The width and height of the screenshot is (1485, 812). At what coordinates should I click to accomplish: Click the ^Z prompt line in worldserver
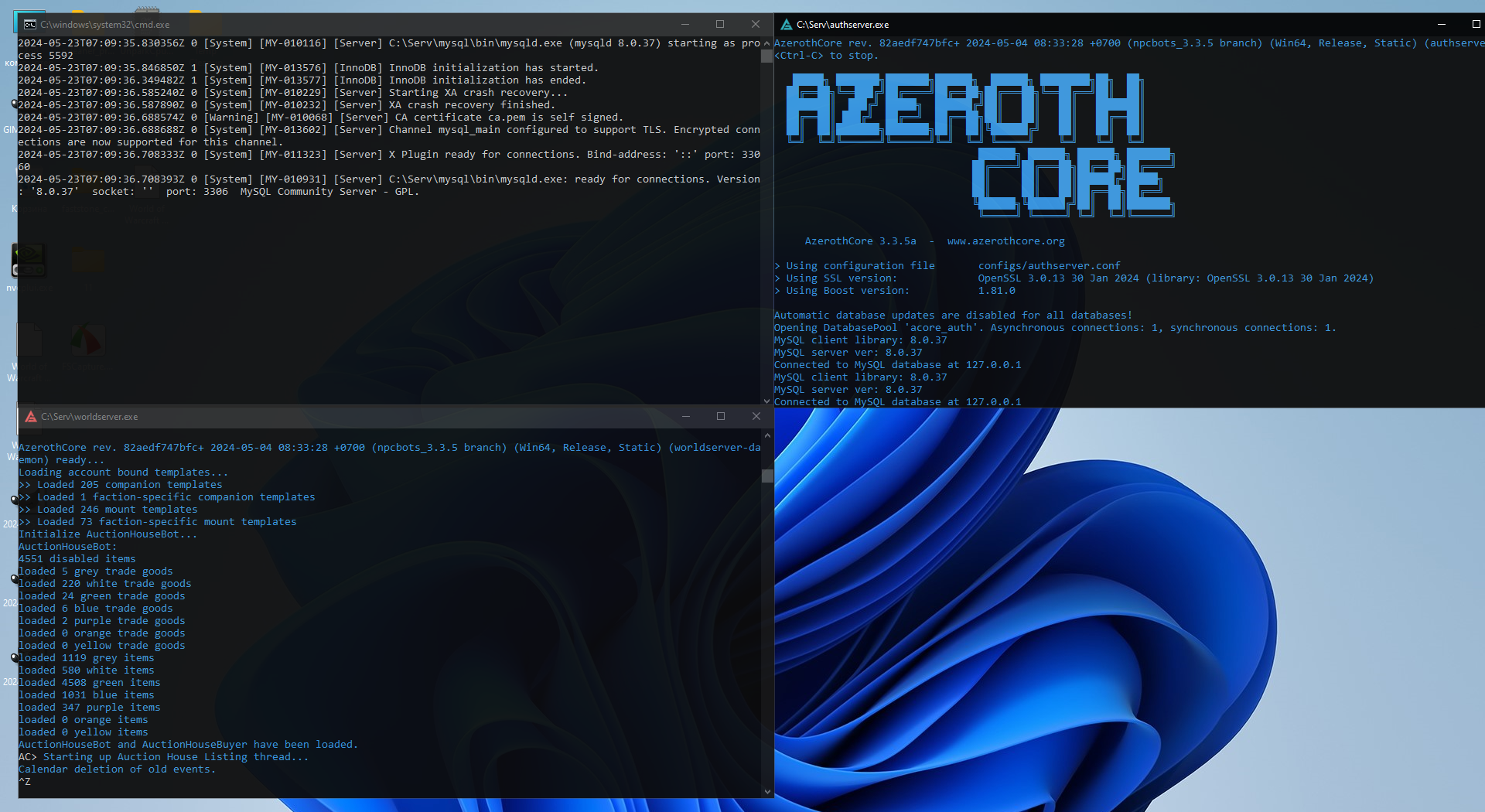click(x=25, y=782)
